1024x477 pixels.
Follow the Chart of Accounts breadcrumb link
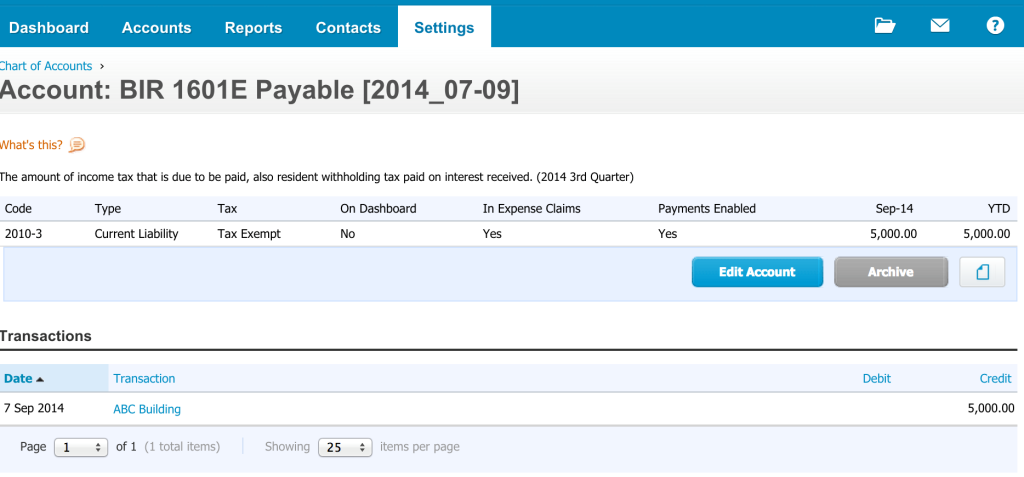(x=46, y=66)
